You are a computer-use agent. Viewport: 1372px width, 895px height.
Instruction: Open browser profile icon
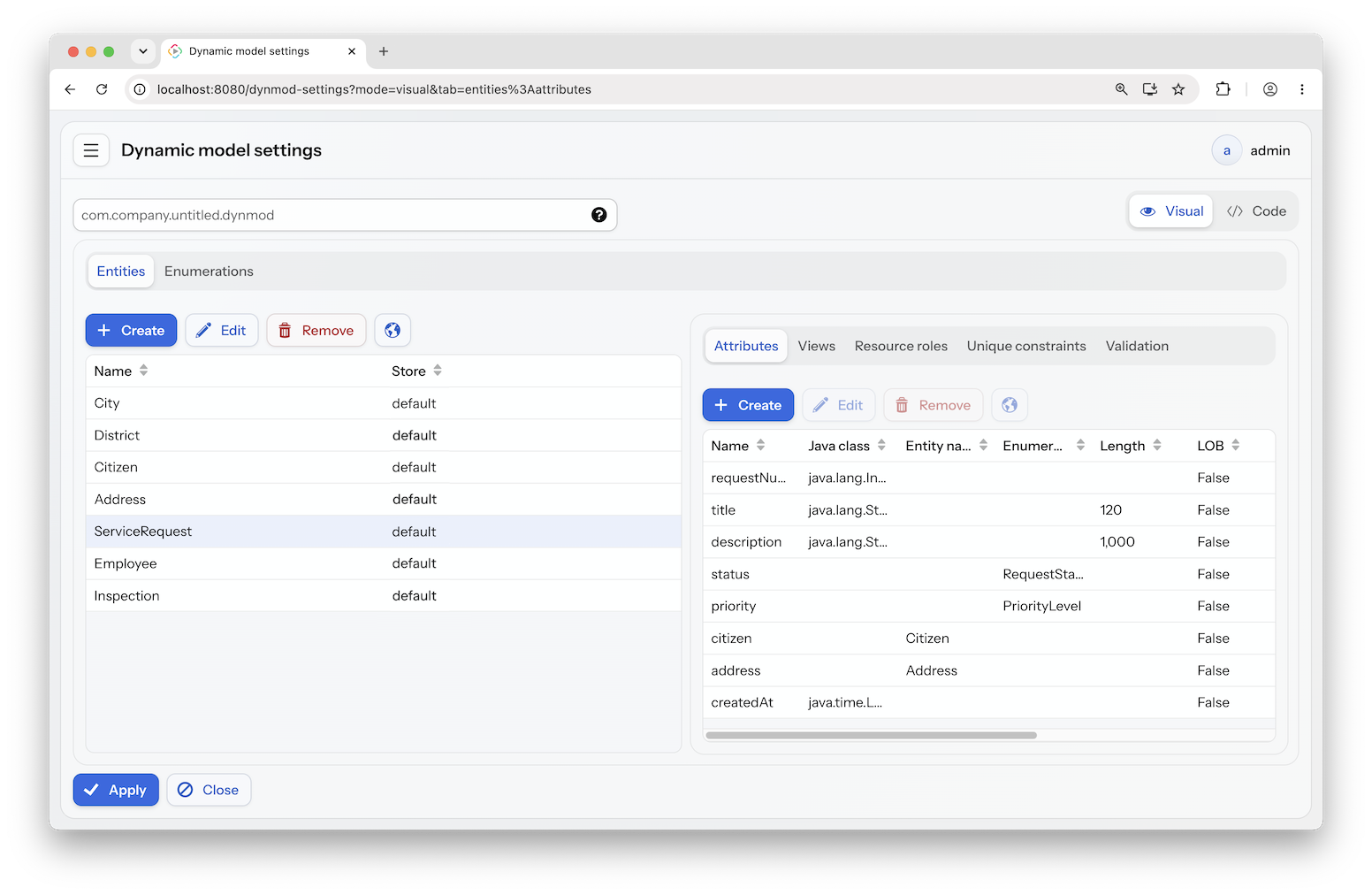coord(1270,89)
